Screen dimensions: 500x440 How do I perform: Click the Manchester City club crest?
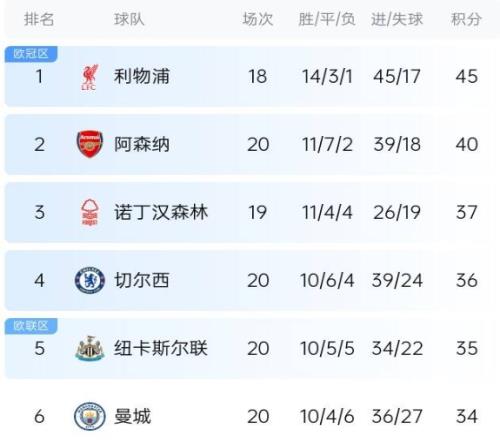pyautogui.click(x=90, y=416)
